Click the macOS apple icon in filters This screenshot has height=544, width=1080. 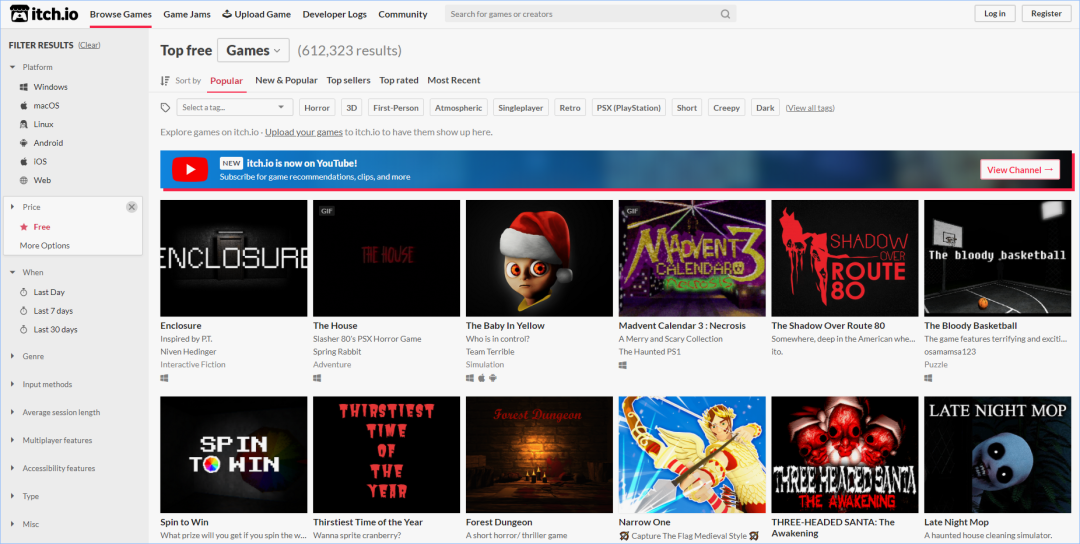point(23,105)
